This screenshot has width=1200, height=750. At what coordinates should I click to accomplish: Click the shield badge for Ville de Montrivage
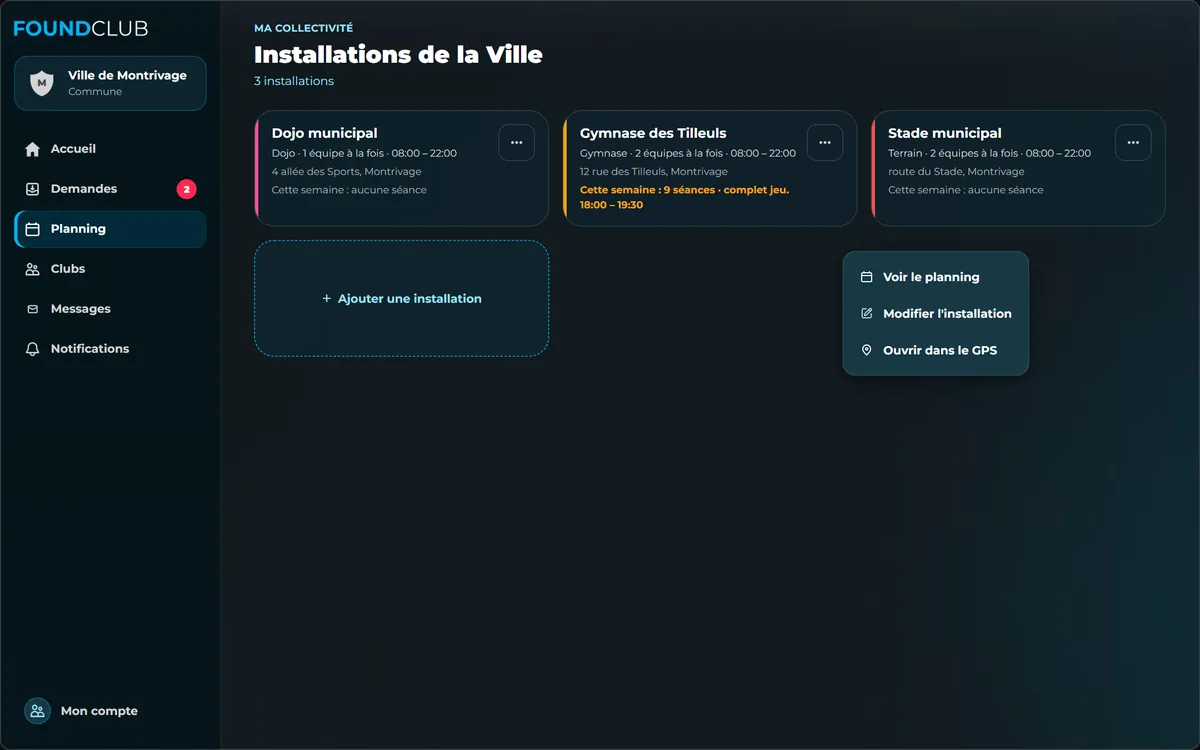pyautogui.click(x=41, y=83)
